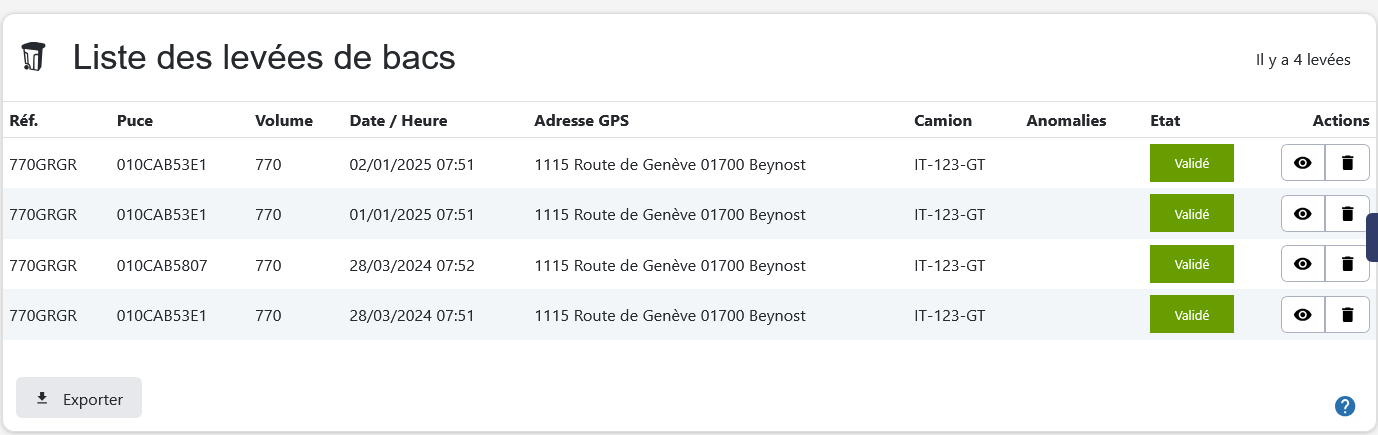Viewport: 1378px width, 435px height.
Task: Show details of 28/03/2024 07:51 collection
Action: point(1302,315)
